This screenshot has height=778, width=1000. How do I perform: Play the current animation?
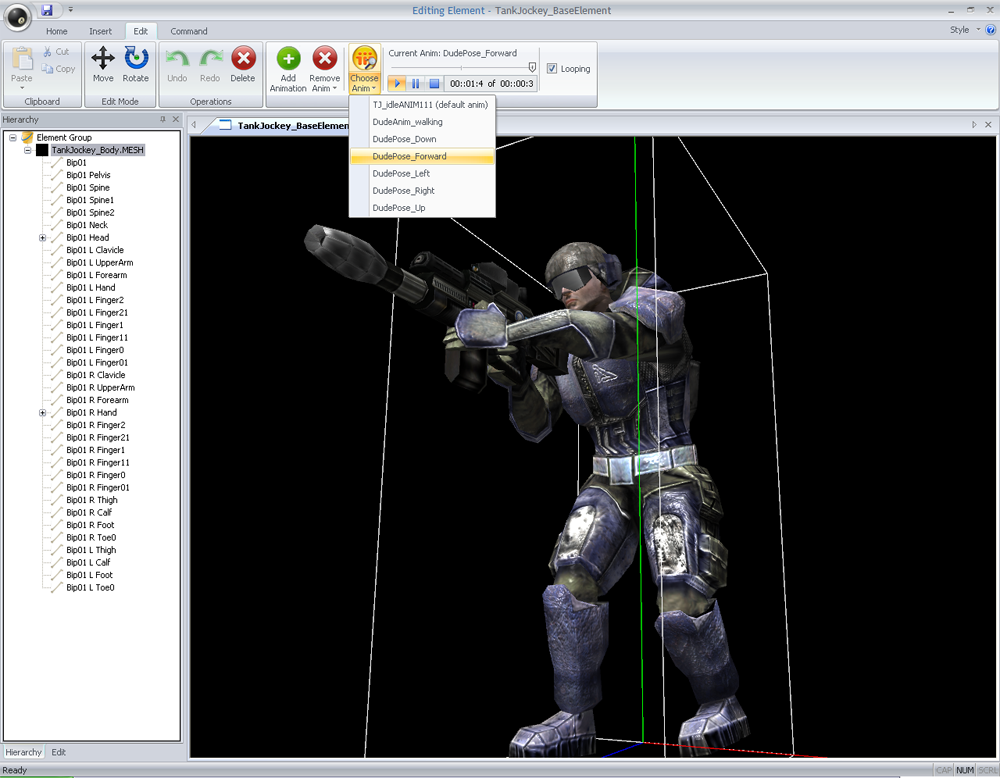pos(397,84)
